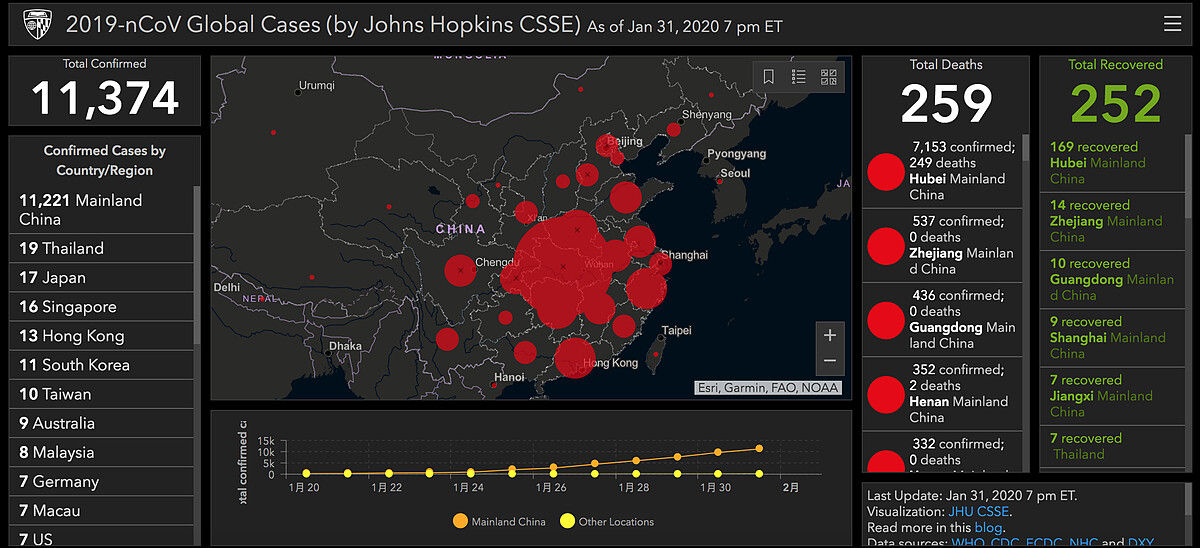This screenshot has height=548, width=1200.
Task: Toggle the Other Locations chart series
Action: [x=608, y=521]
